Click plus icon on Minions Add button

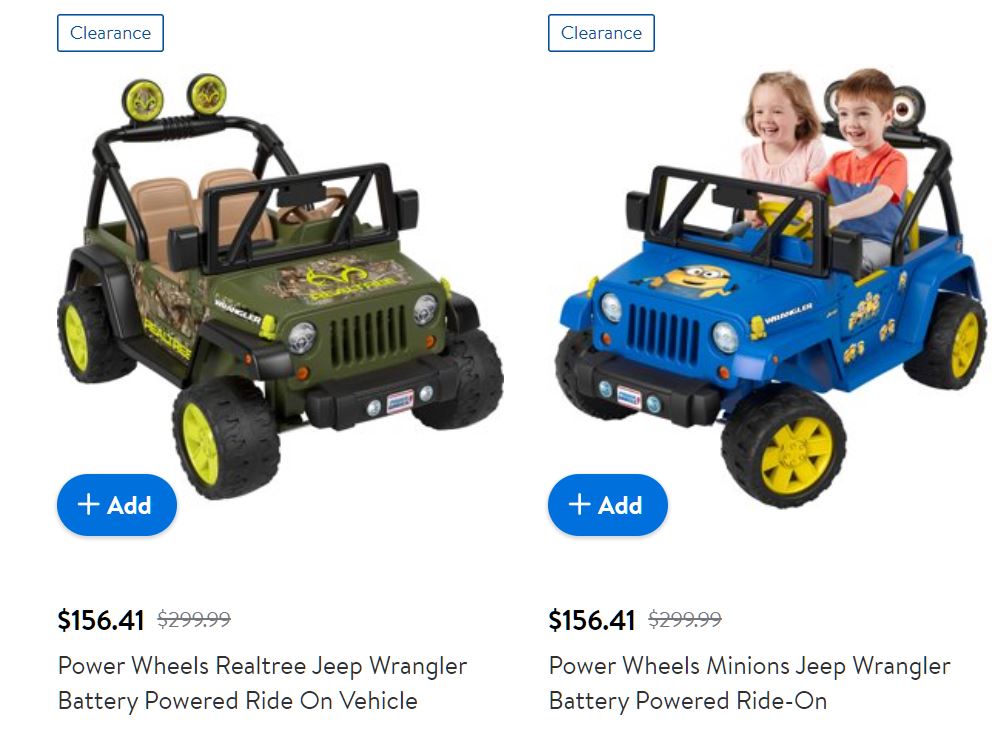point(579,505)
